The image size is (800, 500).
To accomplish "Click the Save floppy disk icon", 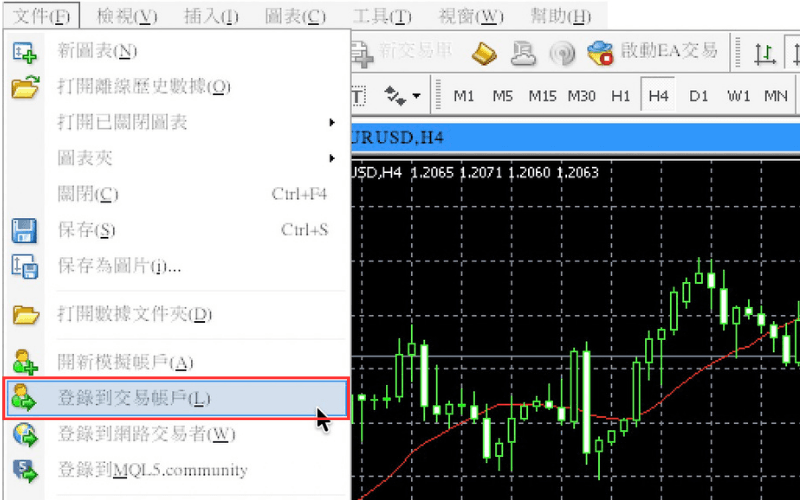I will pyautogui.click(x=24, y=231).
